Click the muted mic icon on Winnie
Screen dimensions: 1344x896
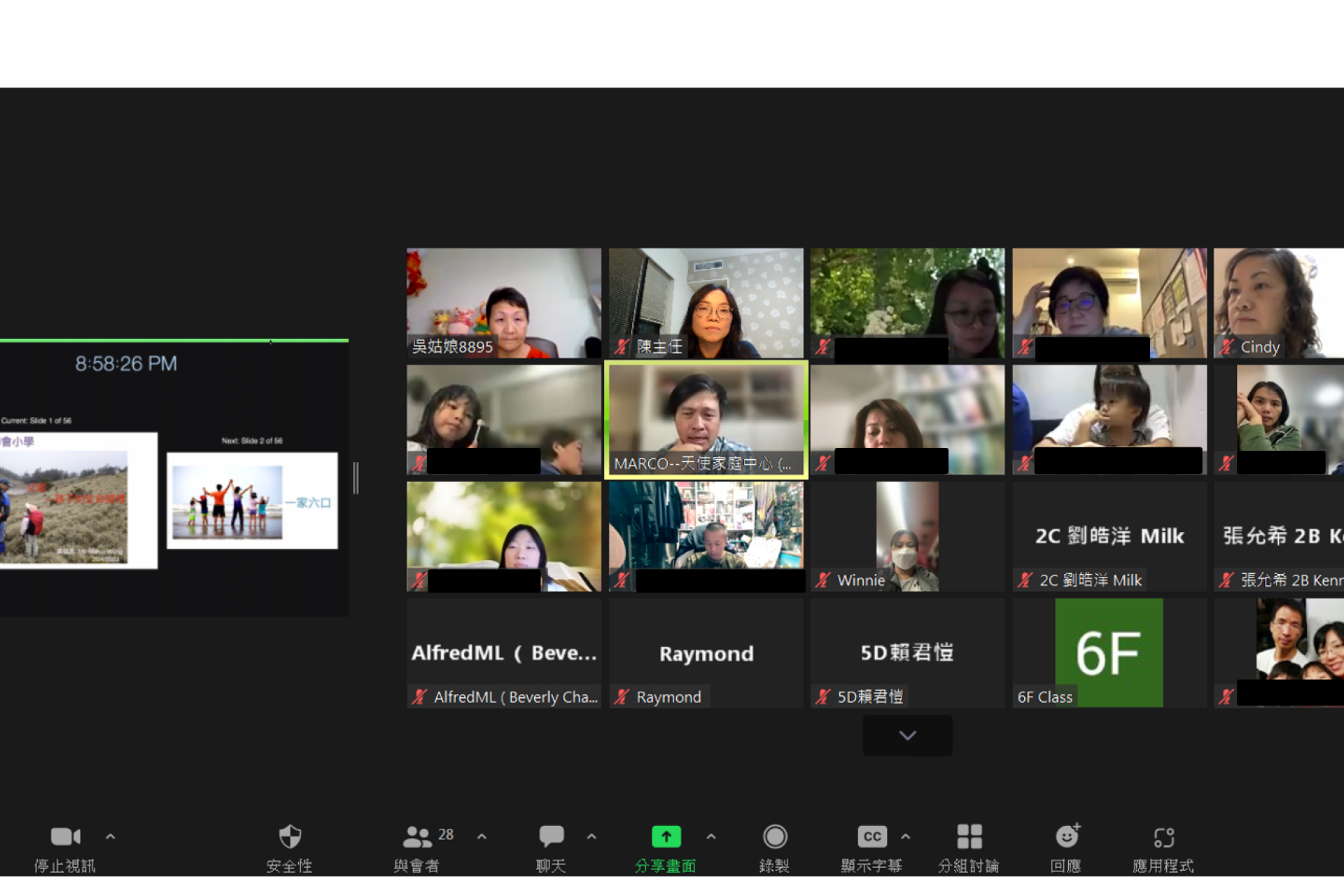coord(823,580)
